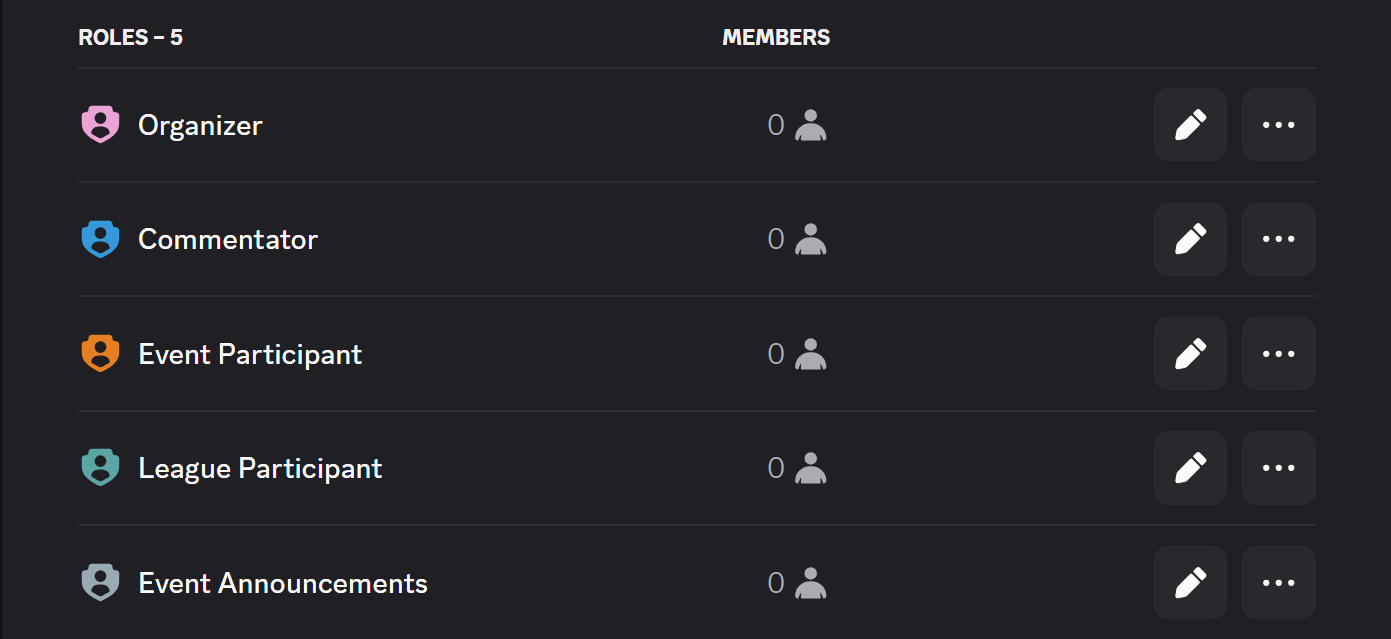Open the Event Announcements three-dot menu
The width and height of the screenshot is (1391, 639).
(1278, 582)
